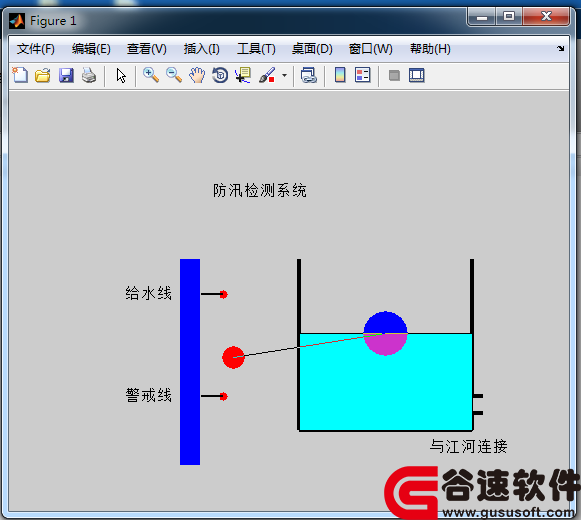
Task: Open the 文件(F) menu
Action: point(36,49)
